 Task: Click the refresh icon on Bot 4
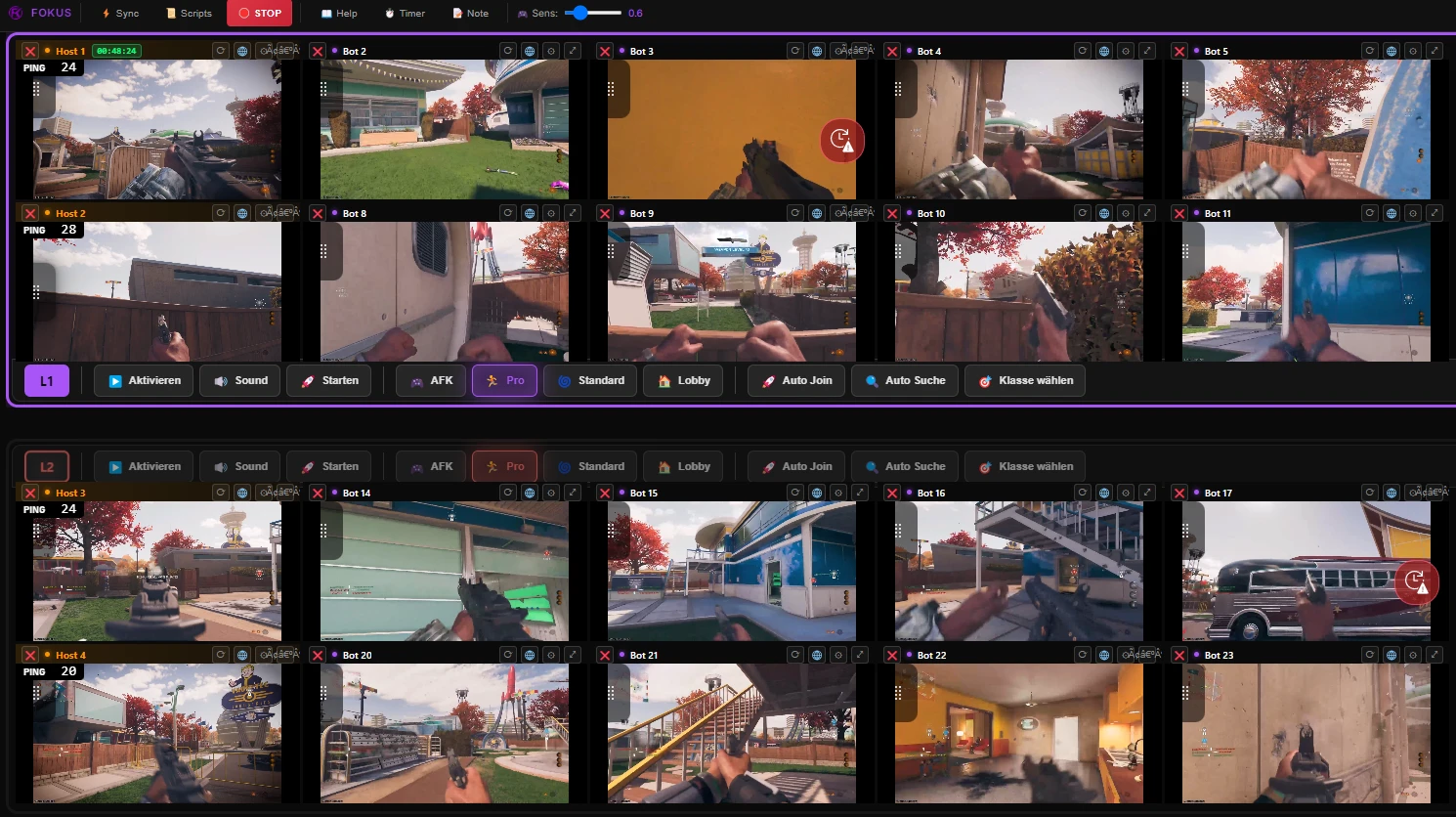tap(1083, 51)
